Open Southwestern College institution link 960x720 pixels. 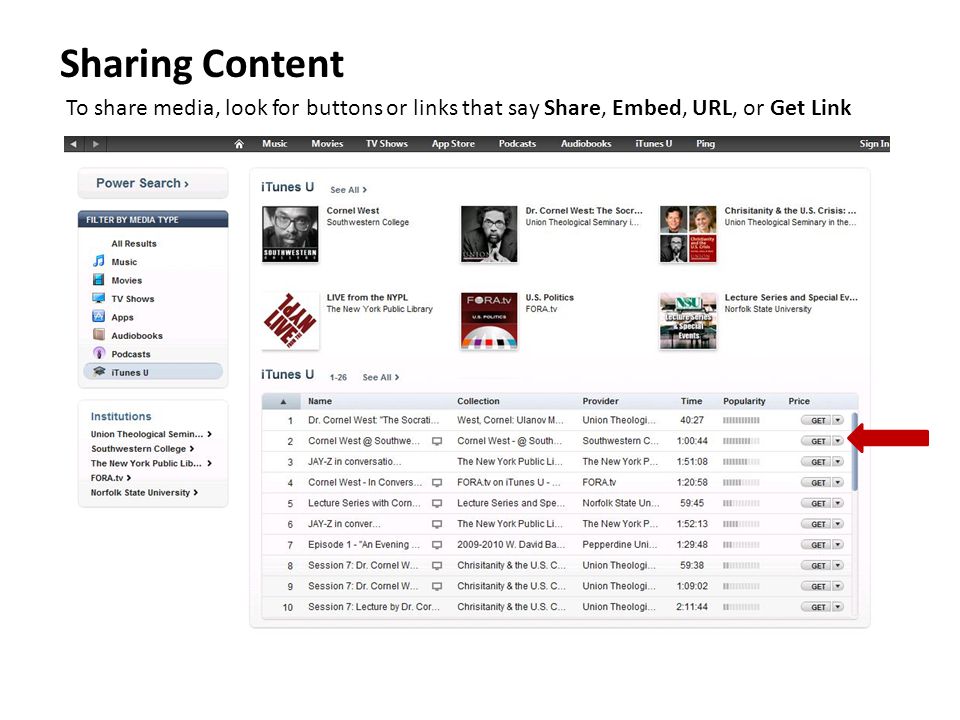[143, 449]
